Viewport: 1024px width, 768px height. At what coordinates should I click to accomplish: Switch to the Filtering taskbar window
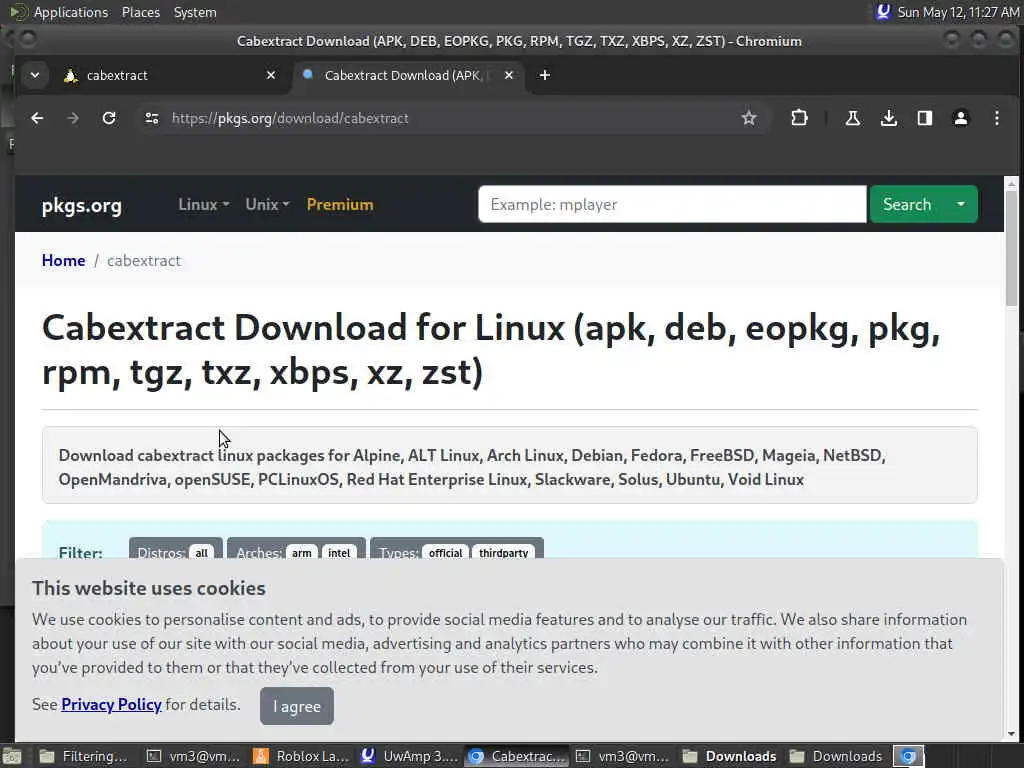click(x=83, y=756)
